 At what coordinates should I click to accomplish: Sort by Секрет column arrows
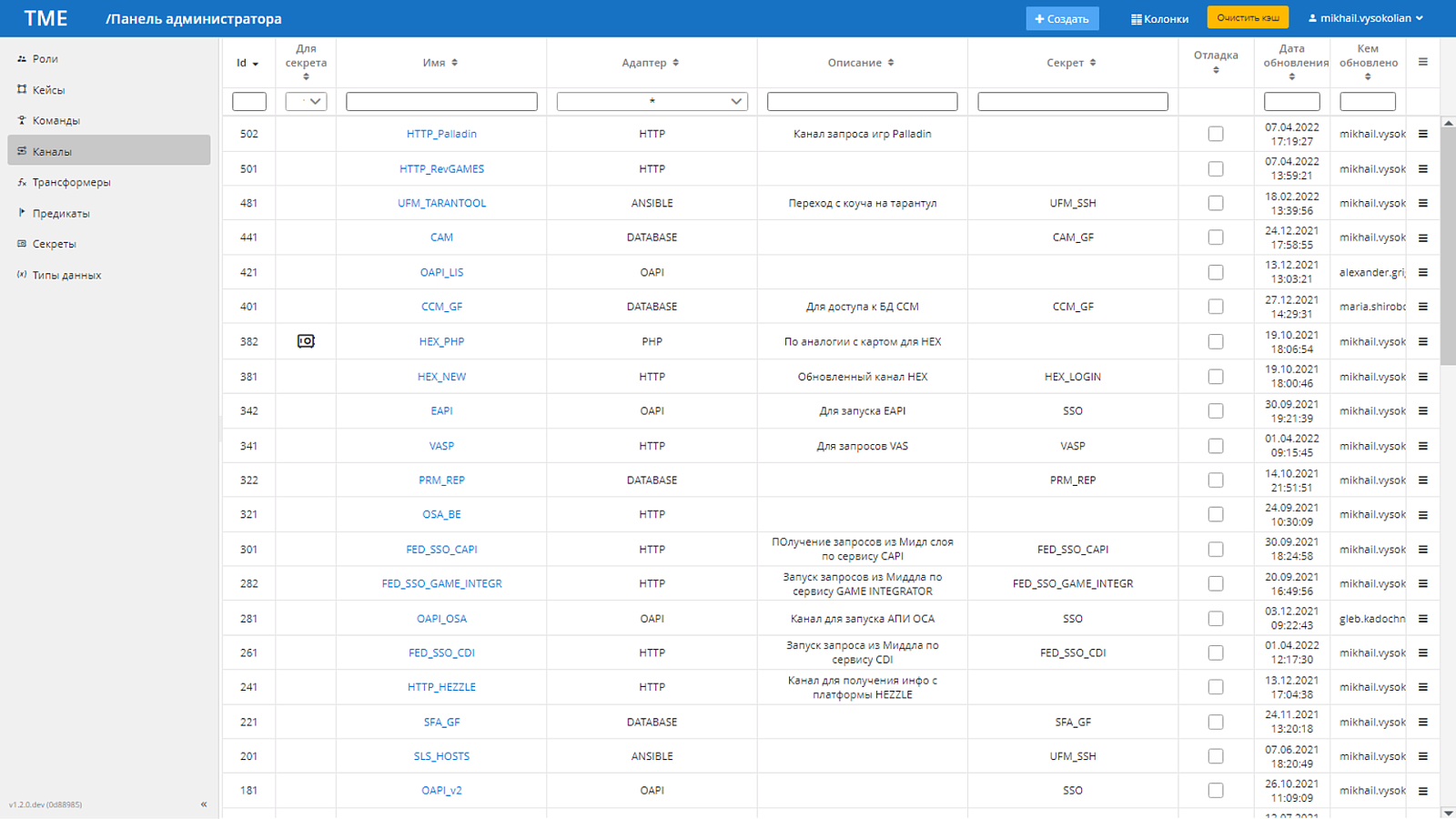point(1093,63)
